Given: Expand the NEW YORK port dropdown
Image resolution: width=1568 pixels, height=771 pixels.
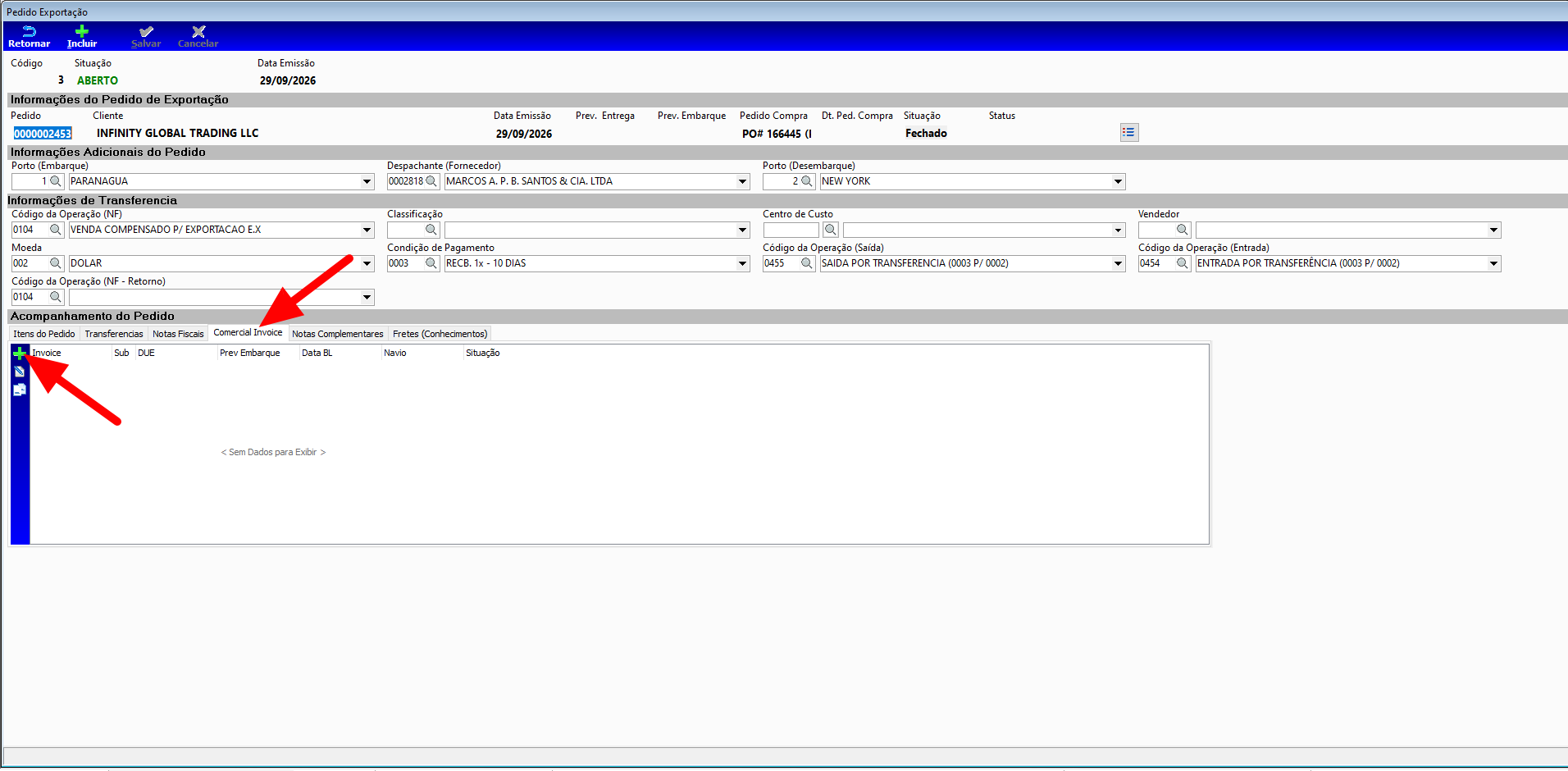Looking at the screenshot, I should pos(1118,181).
